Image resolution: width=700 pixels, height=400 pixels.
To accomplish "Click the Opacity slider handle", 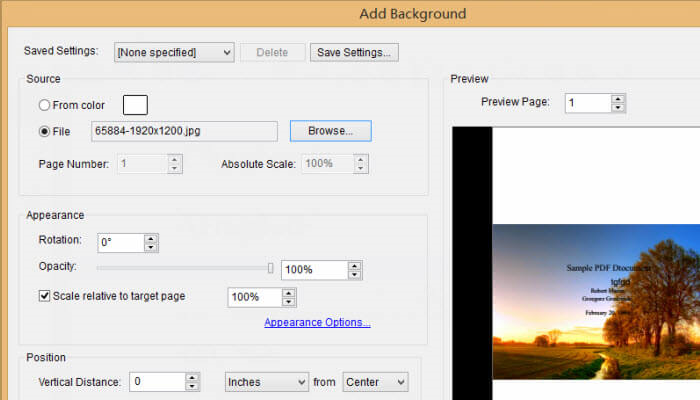I will pyautogui.click(x=270, y=268).
